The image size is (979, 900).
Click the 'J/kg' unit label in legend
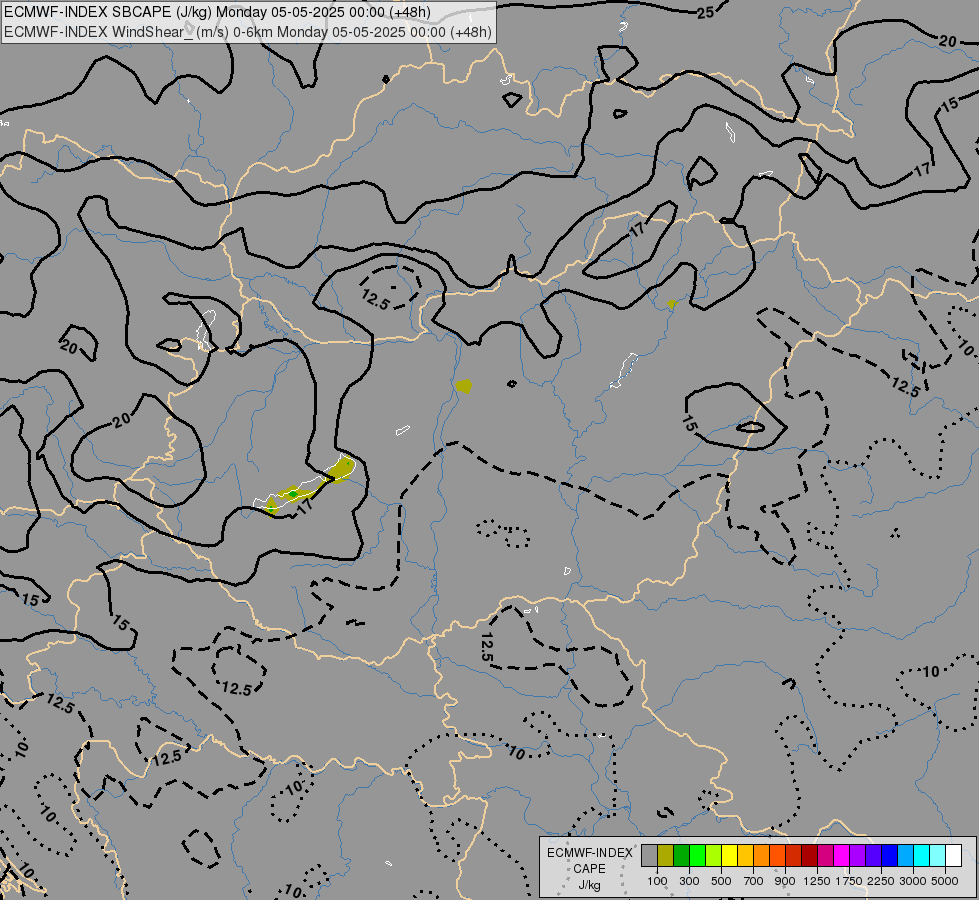pos(589,885)
